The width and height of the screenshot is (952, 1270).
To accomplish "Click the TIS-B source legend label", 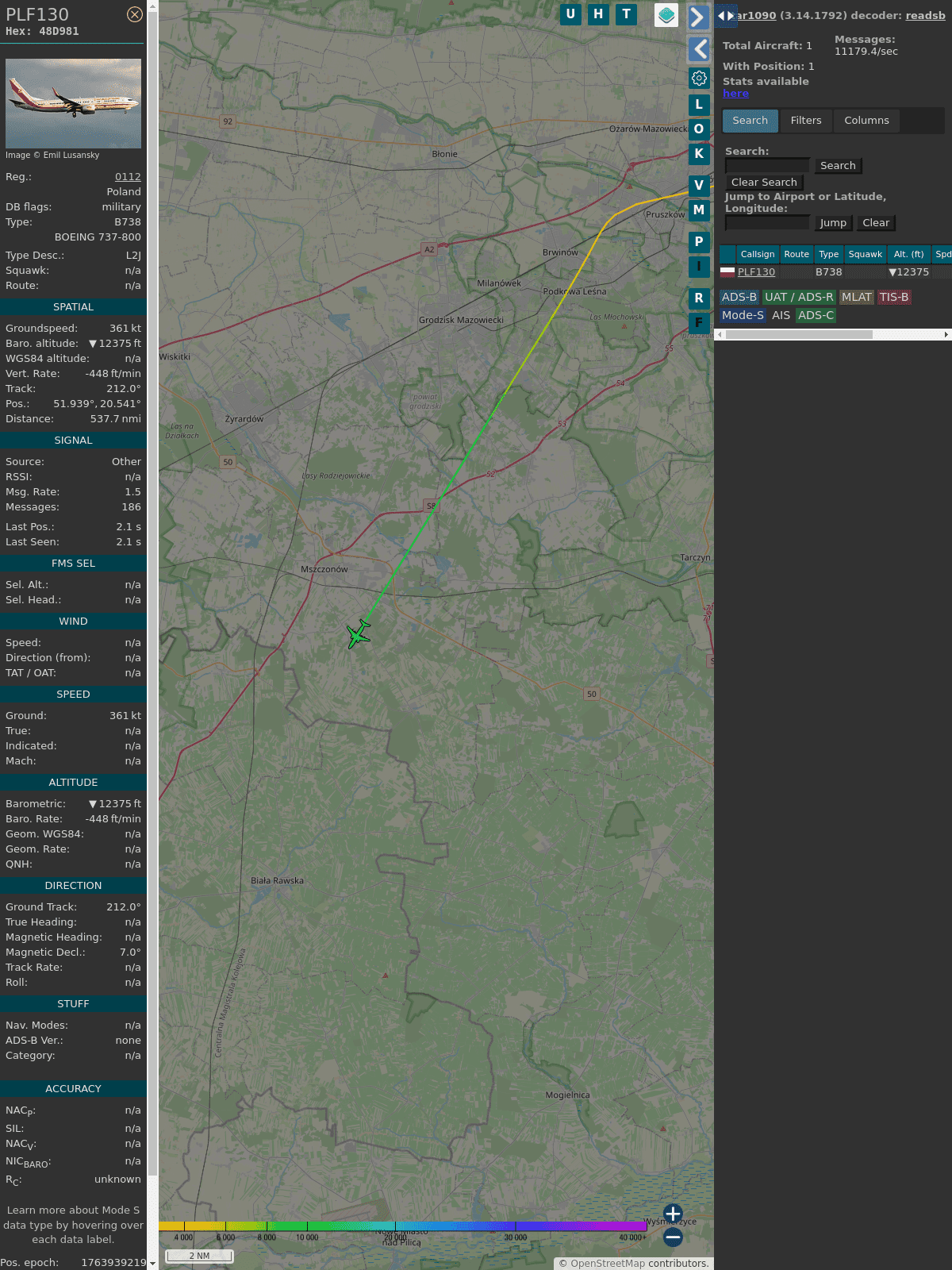I will (894, 297).
